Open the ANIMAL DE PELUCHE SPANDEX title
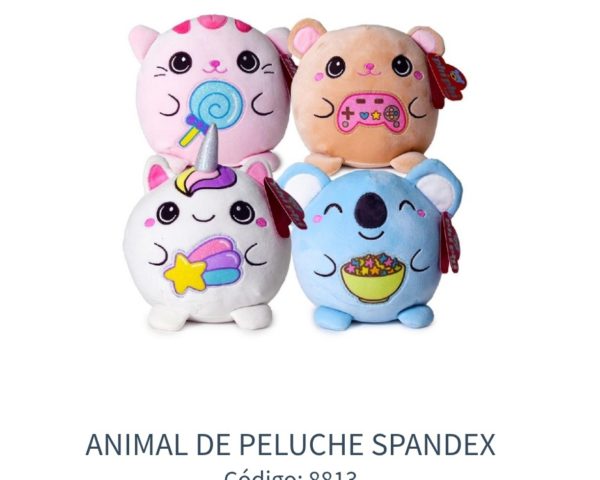600x480 pixels. pos(290,445)
